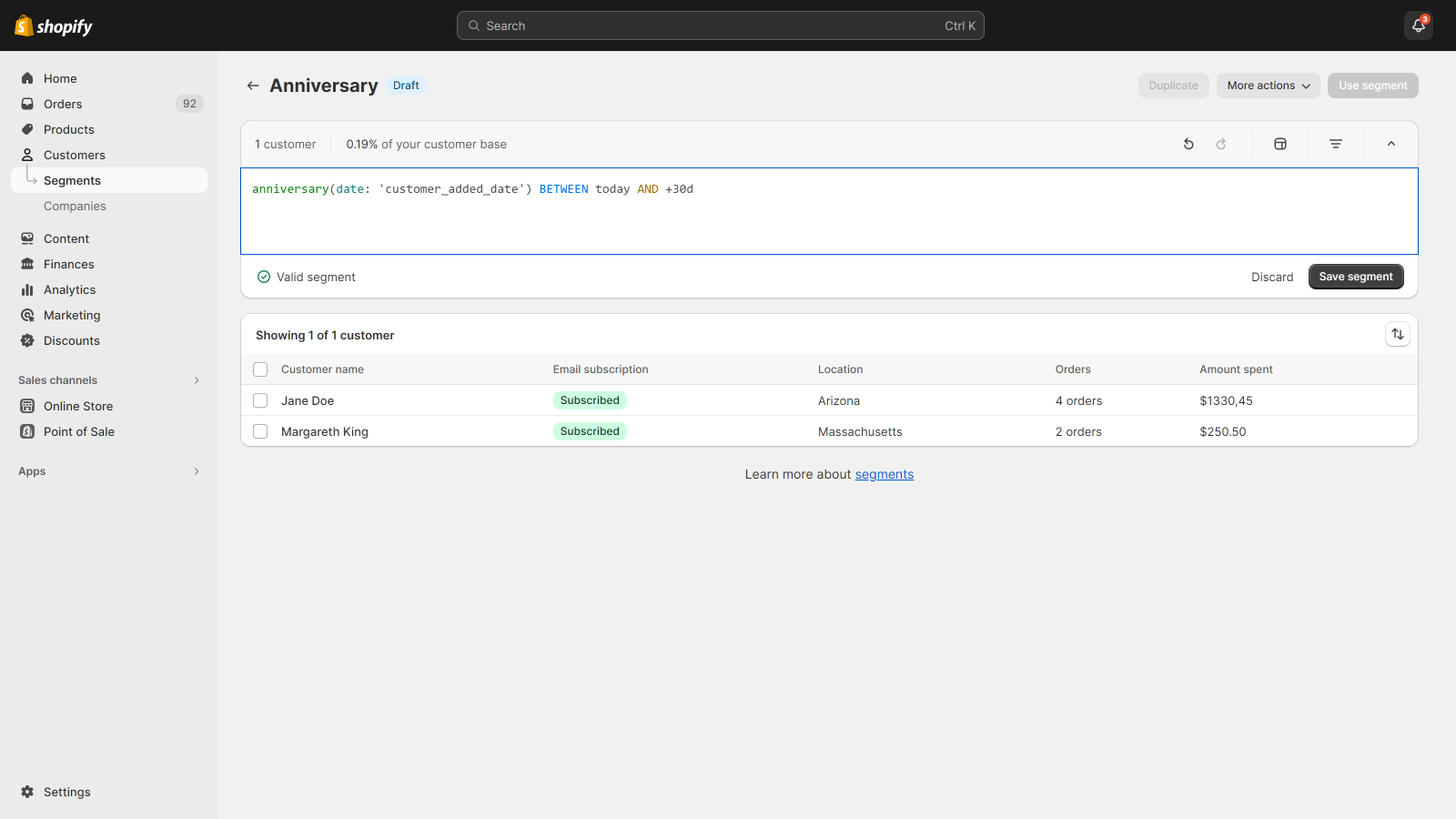The image size is (1456, 819).
Task: Click inside the segment query editor
Action: (819, 211)
